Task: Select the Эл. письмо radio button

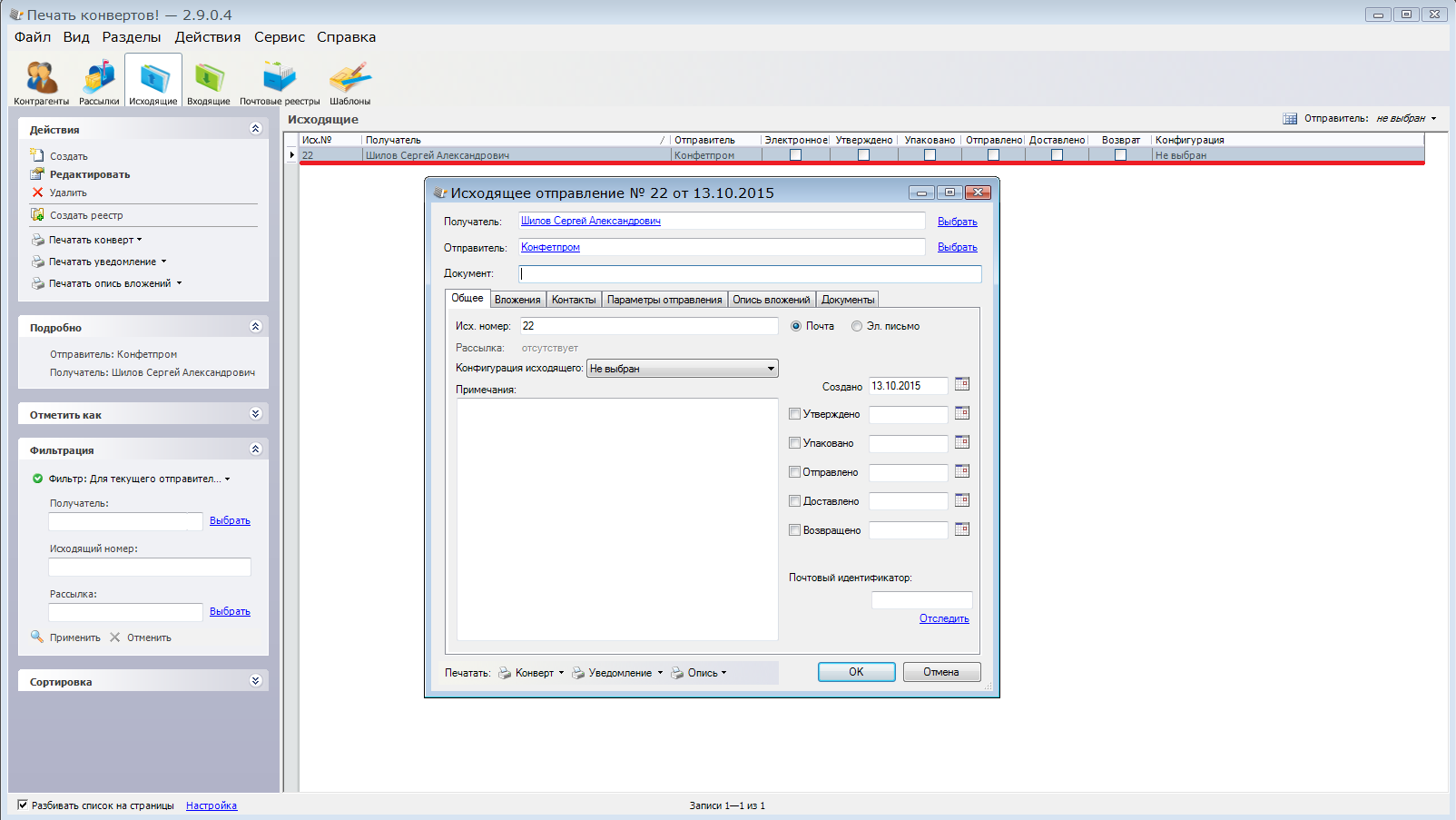Action: [x=857, y=326]
